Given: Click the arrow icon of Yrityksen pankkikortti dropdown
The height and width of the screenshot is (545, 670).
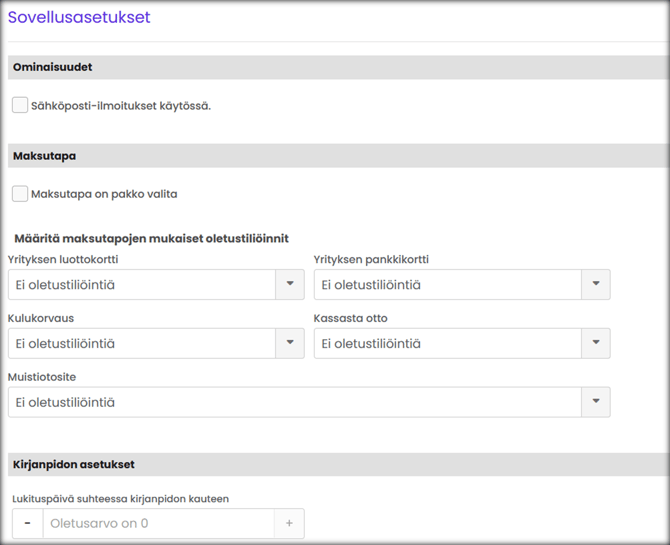Looking at the screenshot, I should [x=596, y=284].
